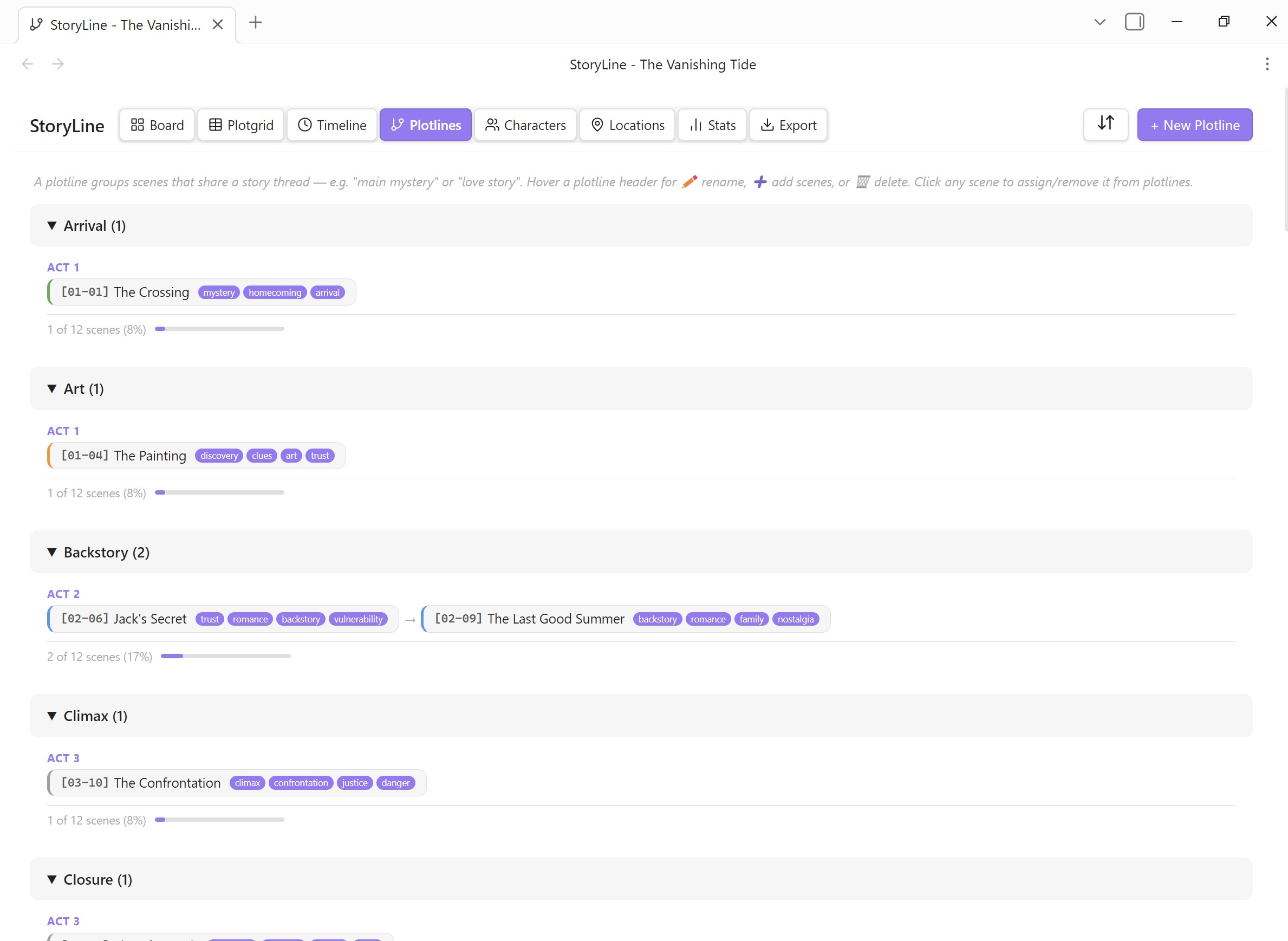Click the Backstory progress bar
The height and width of the screenshot is (941, 1288).
point(225,656)
